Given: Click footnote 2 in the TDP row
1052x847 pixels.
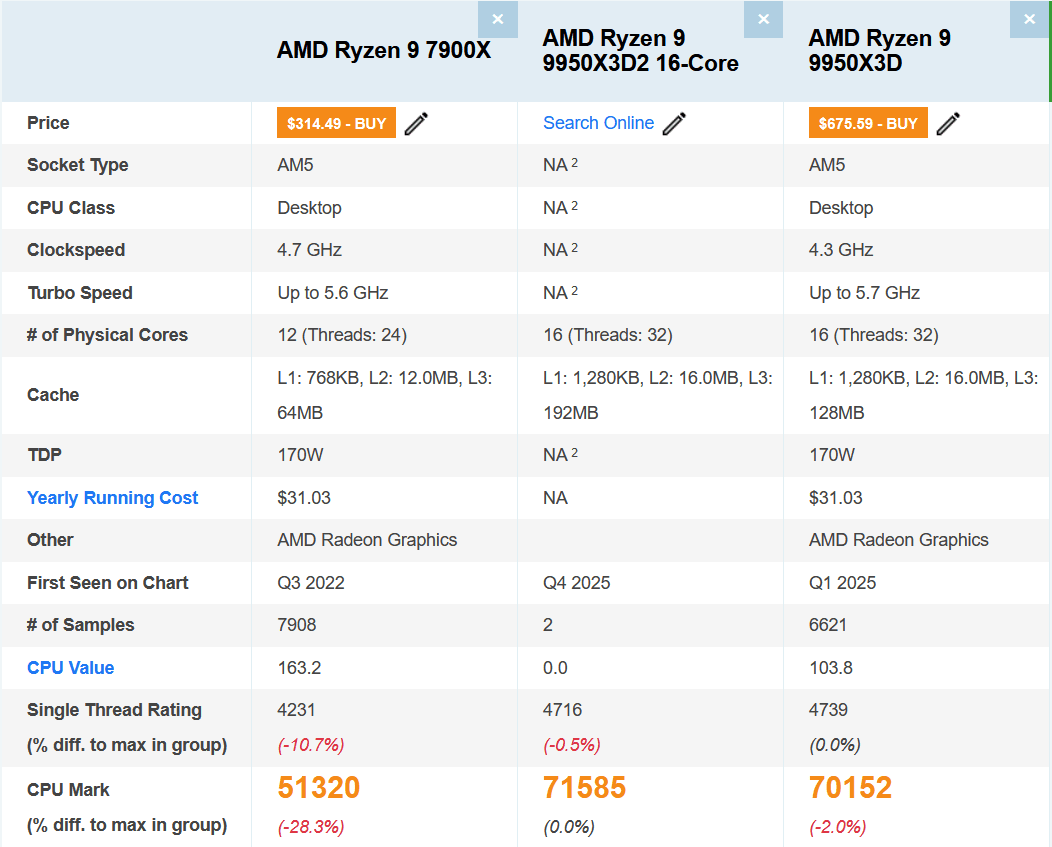Looking at the screenshot, I should [575, 453].
